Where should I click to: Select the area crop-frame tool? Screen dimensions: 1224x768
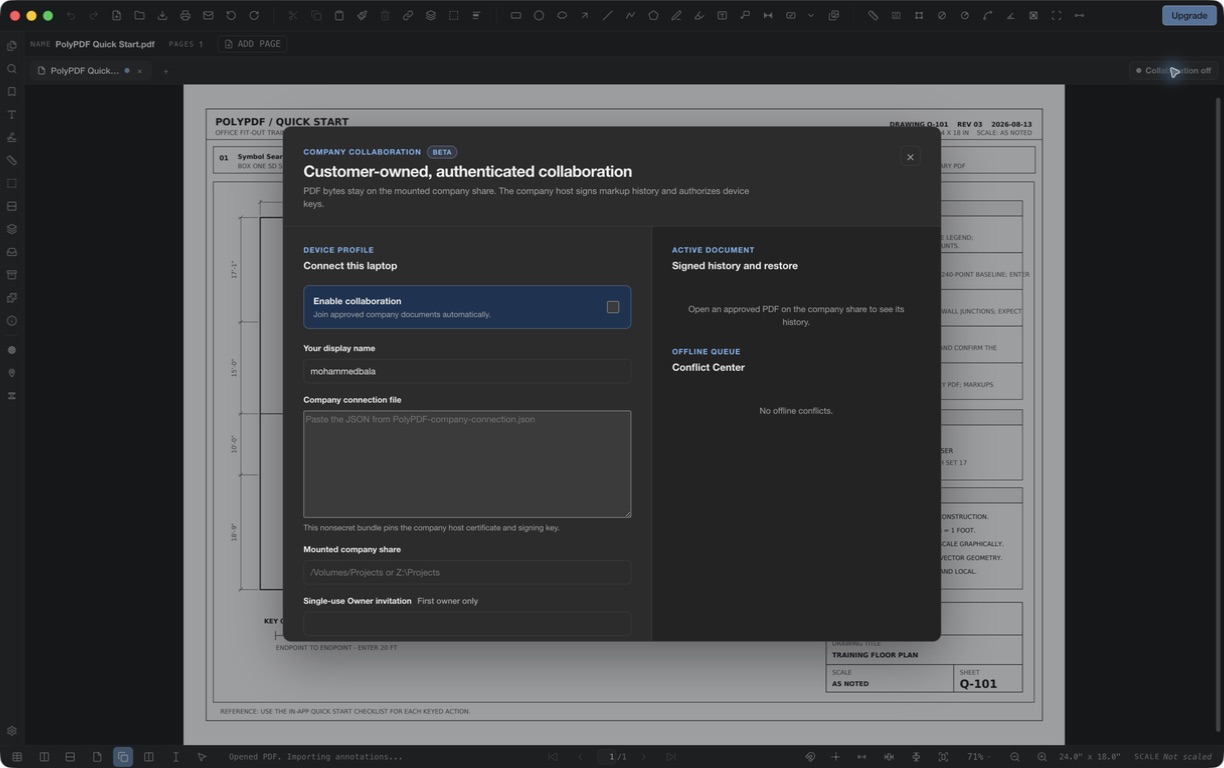(919, 16)
